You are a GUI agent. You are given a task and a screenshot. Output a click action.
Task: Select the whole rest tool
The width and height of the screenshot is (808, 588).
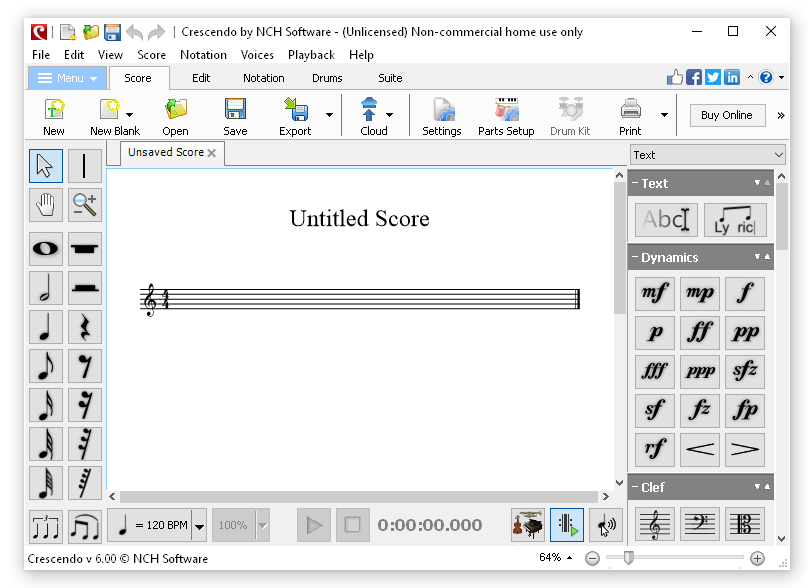point(85,249)
